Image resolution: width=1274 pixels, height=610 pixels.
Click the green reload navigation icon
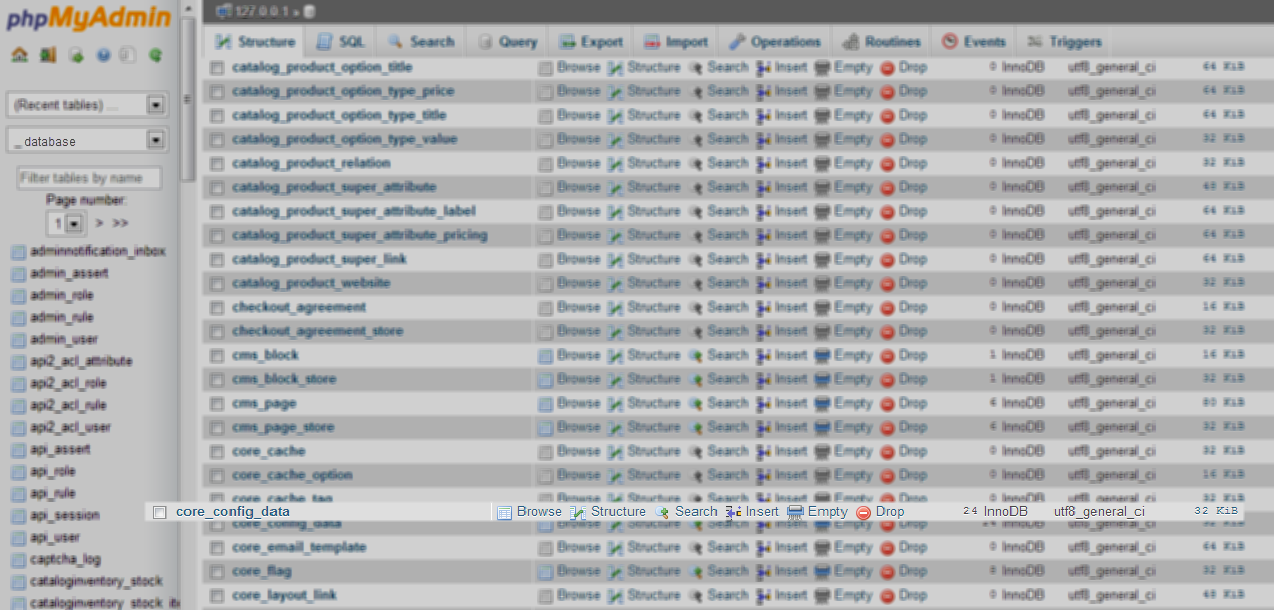(155, 55)
